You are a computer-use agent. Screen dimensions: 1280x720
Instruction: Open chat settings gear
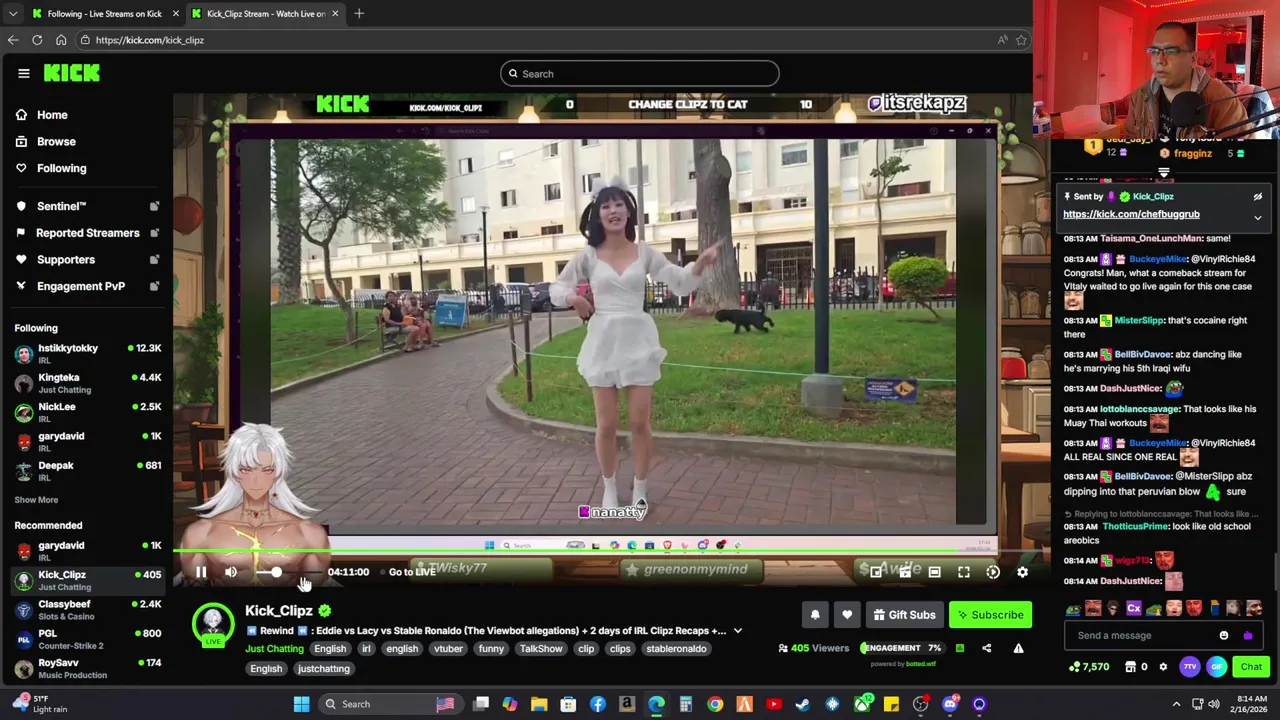[1163, 667]
